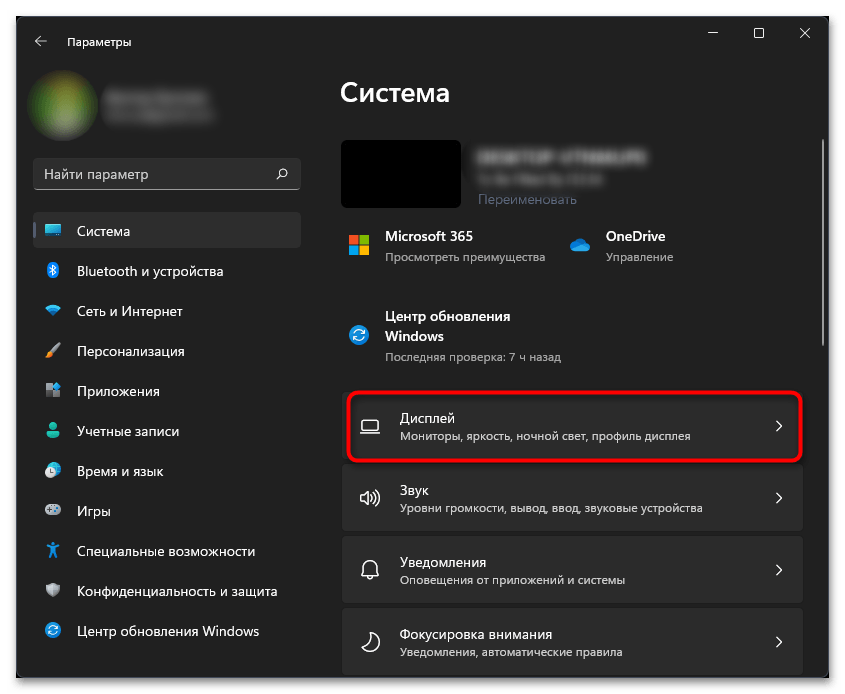Click the back arrow in Параметры
This screenshot has width=845, height=694.
coord(40,42)
